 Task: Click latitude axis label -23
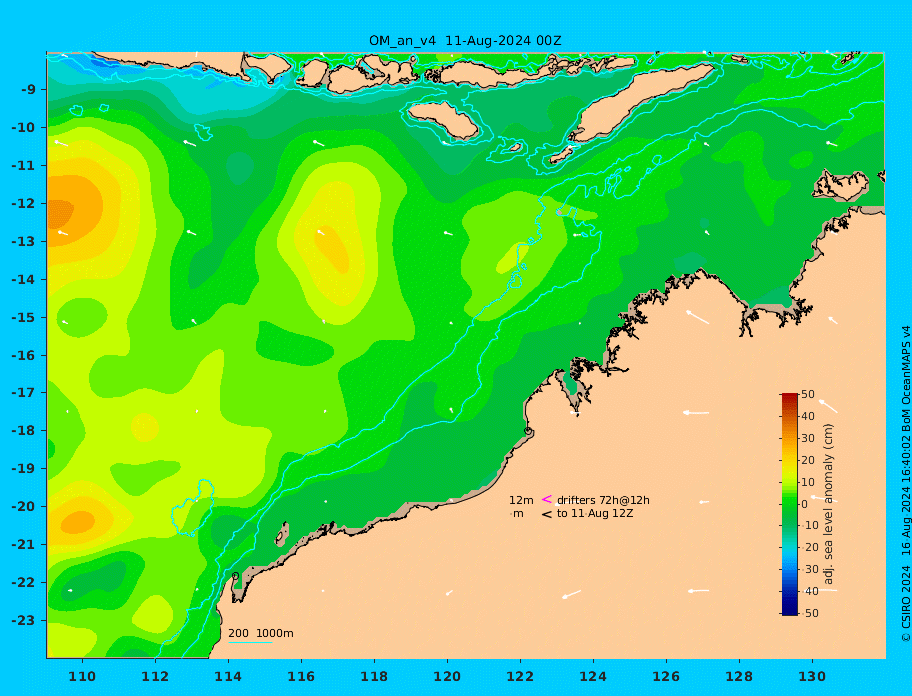(23, 620)
